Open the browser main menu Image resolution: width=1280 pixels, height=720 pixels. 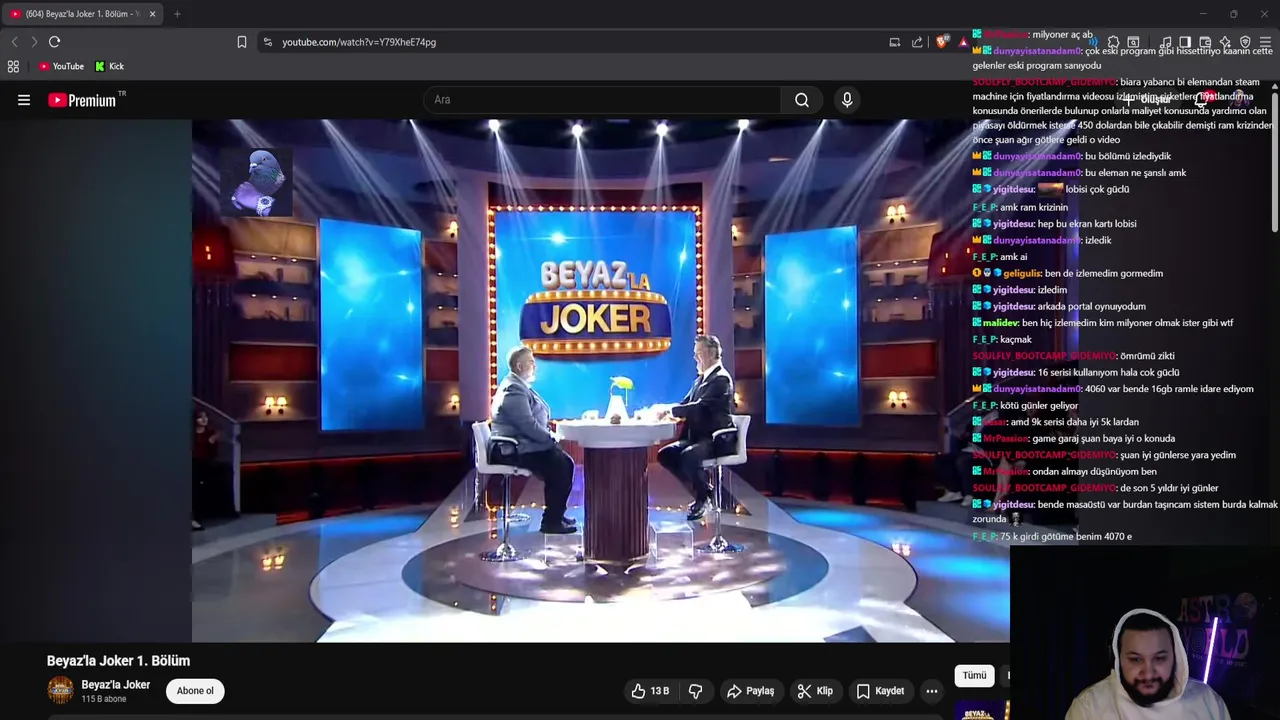click(1265, 42)
